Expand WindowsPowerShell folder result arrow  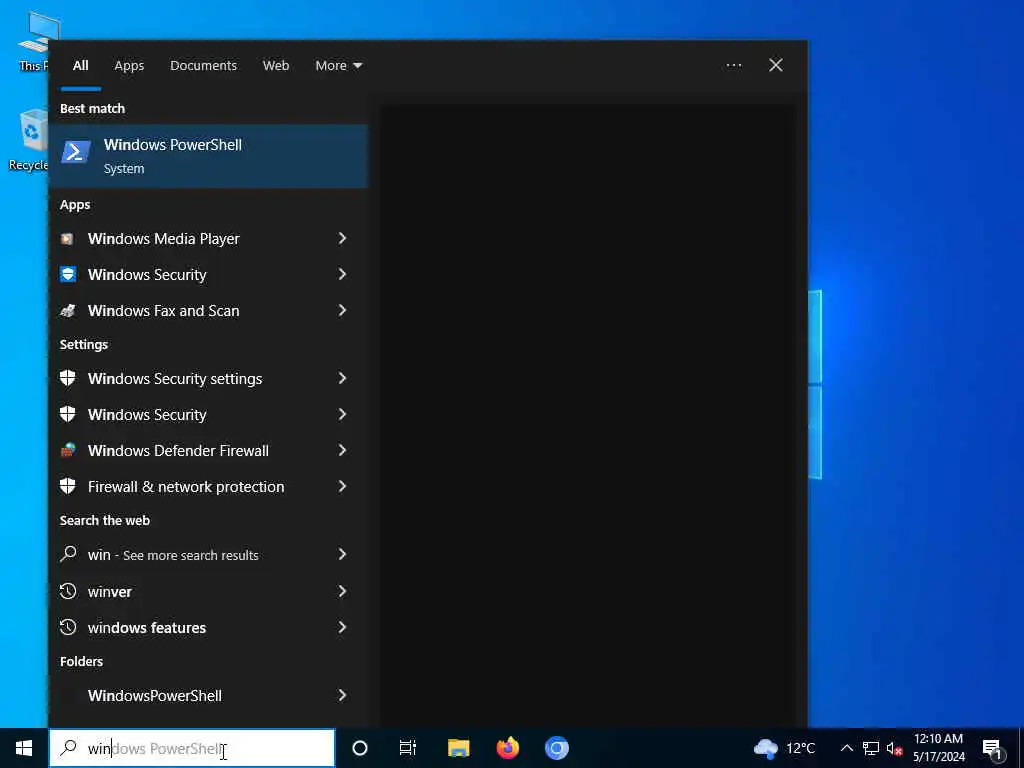coord(342,696)
